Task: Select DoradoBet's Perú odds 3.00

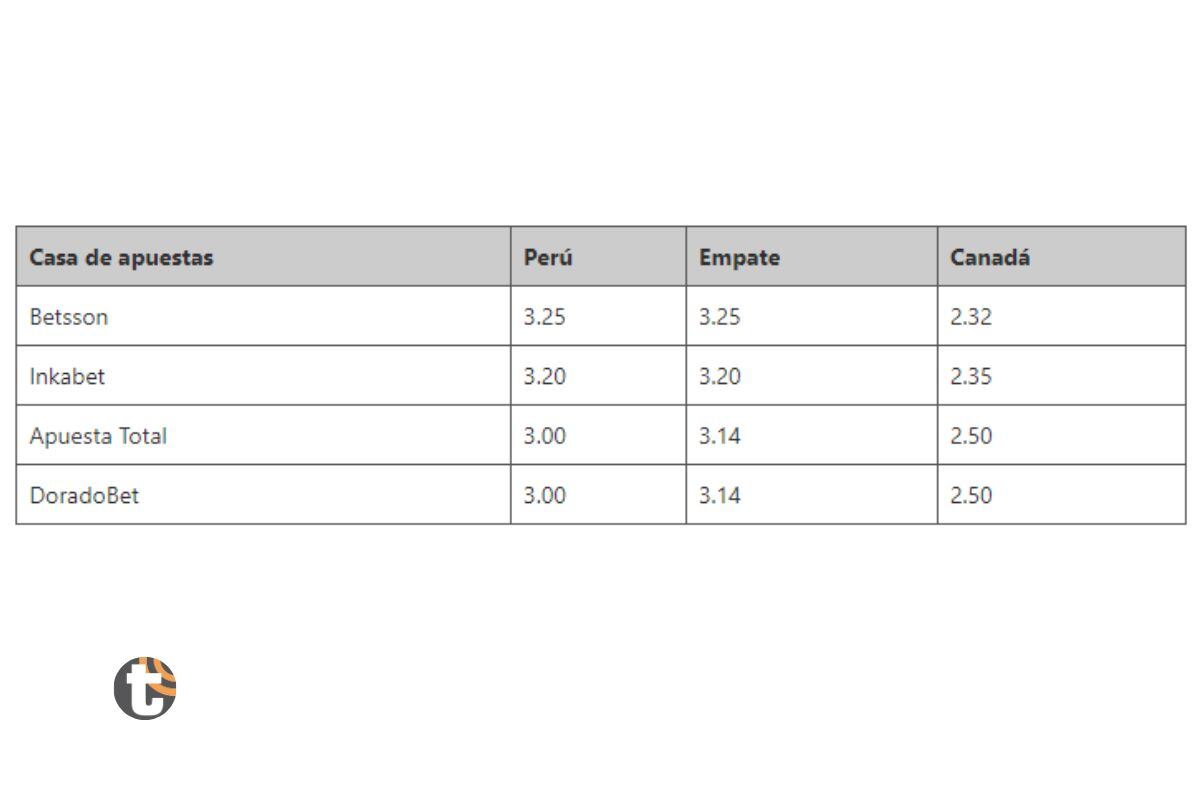Action: (x=545, y=495)
